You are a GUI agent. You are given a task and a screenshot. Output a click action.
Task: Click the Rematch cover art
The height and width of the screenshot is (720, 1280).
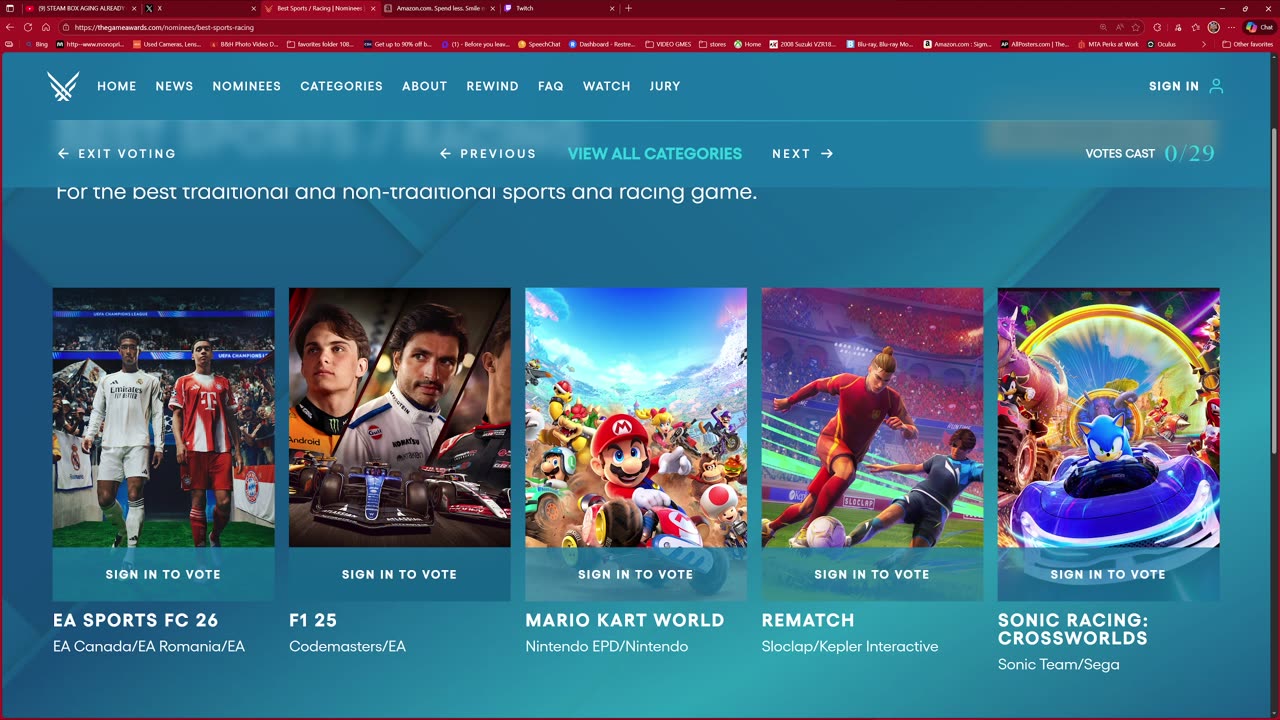[872, 418]
